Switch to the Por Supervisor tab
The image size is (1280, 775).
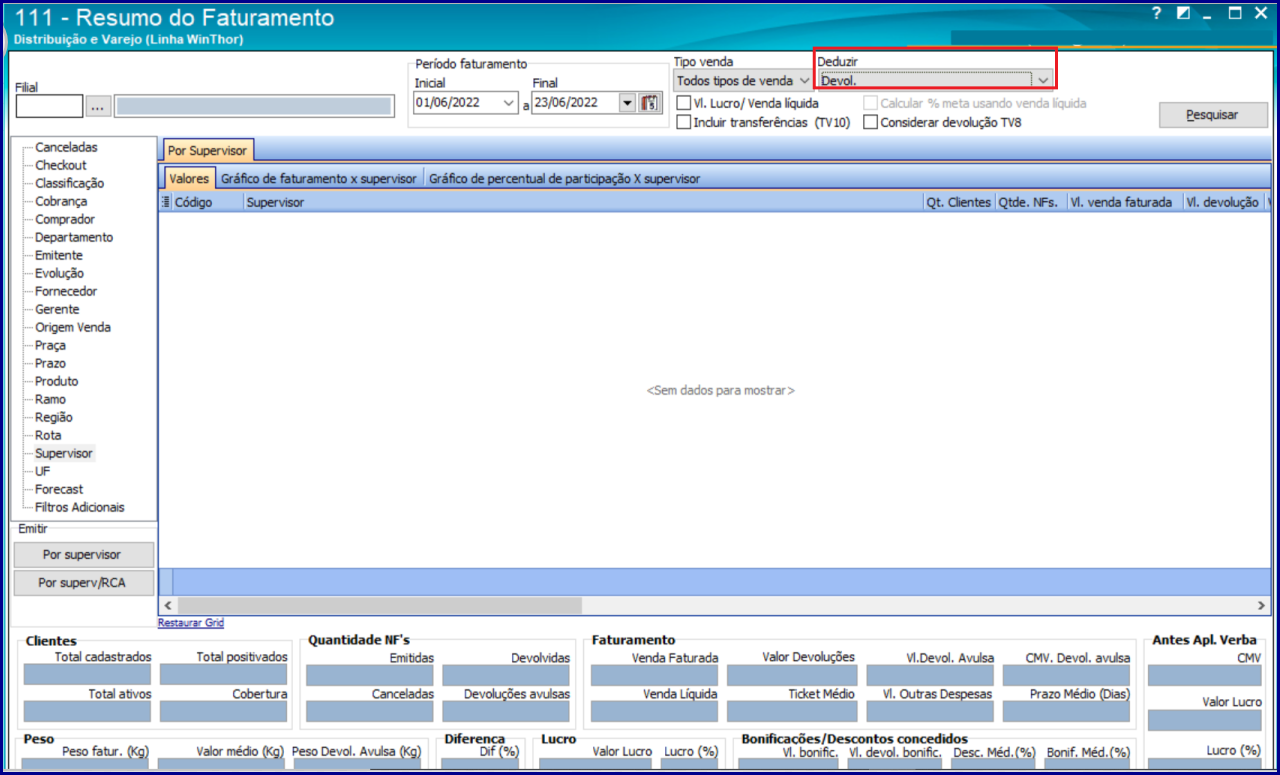pos(208,151)
